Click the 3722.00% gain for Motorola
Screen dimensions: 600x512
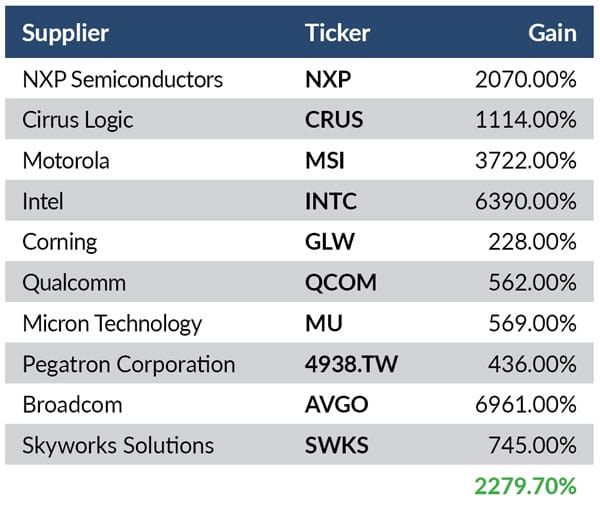pos(528,161)
